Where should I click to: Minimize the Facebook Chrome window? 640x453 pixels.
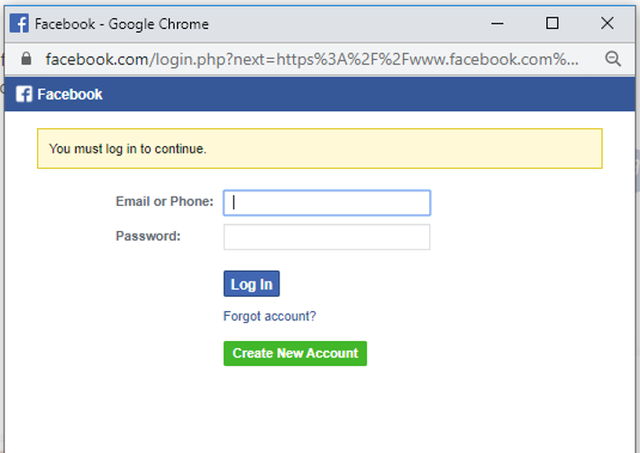tap(497, 23)
